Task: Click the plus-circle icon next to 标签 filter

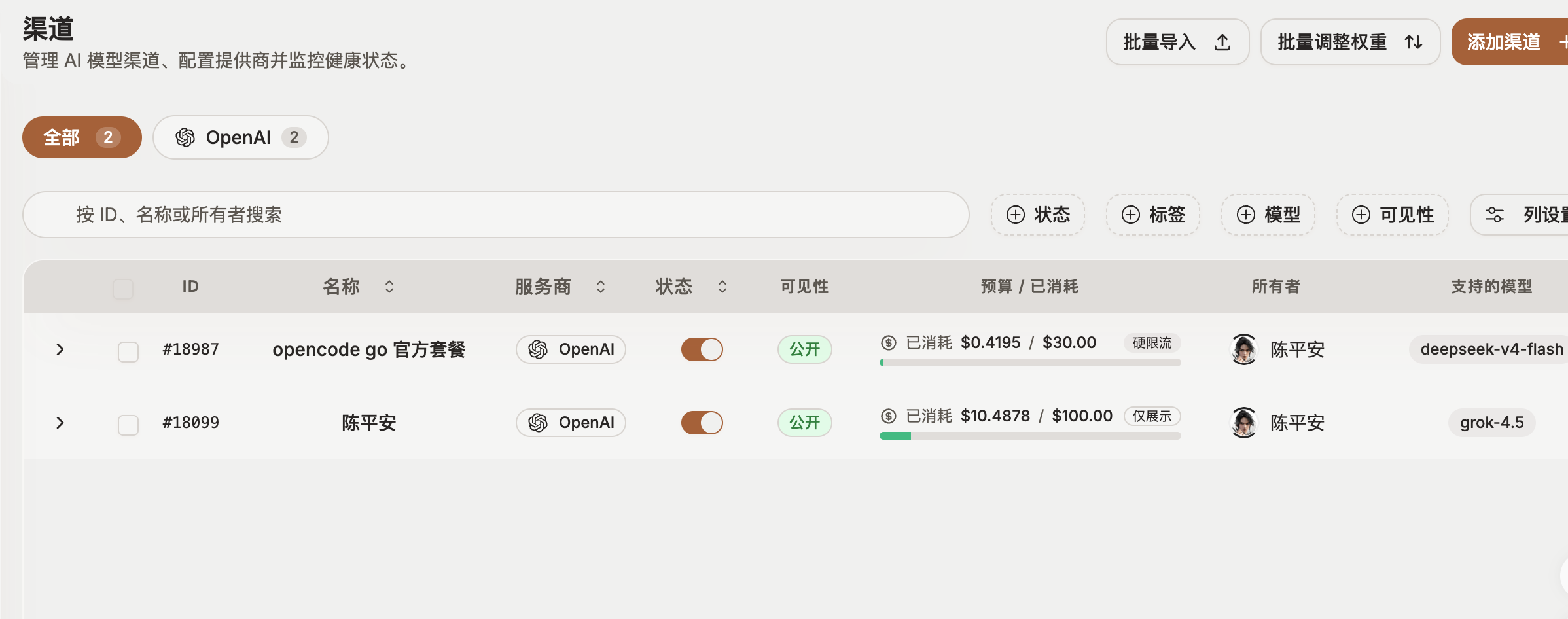Action: tap(1130, 215)
